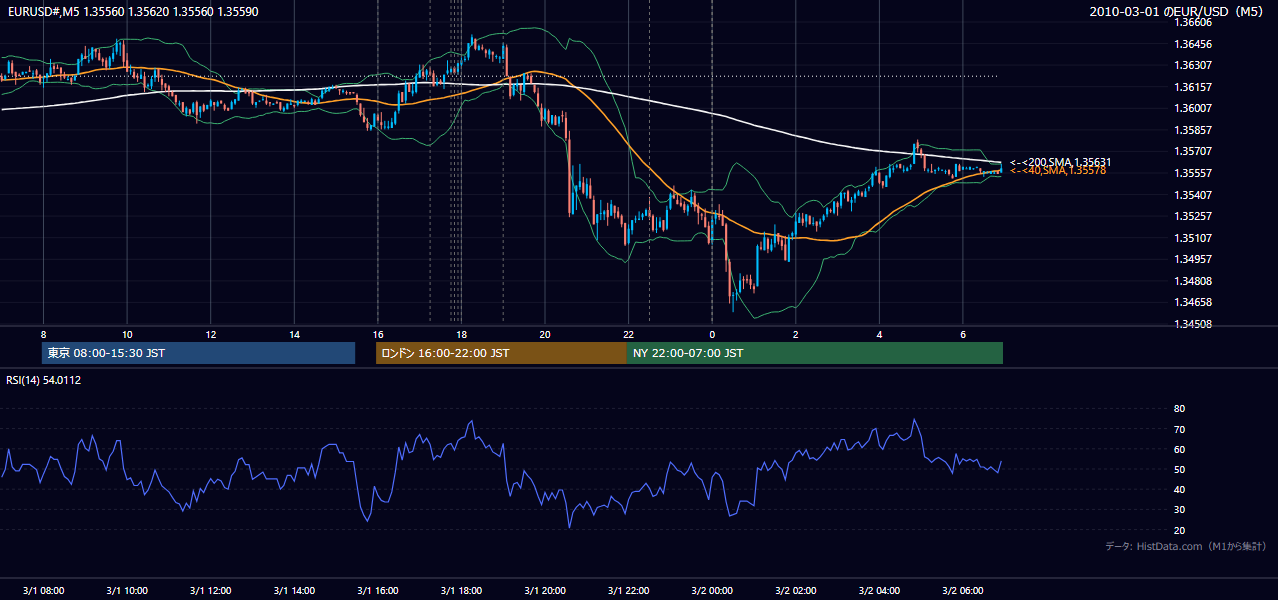Click hour 14 on the price chart axis
Viewport: 1278px width, 600px height.
coord(294,334)
